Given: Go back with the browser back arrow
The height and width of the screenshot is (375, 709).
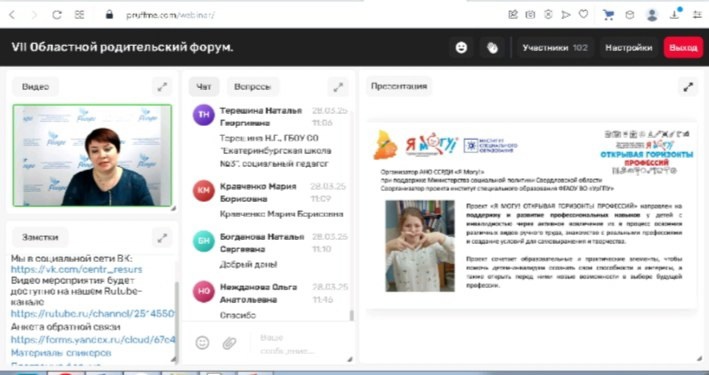Looking at the screenshot, I should (12, 15).
